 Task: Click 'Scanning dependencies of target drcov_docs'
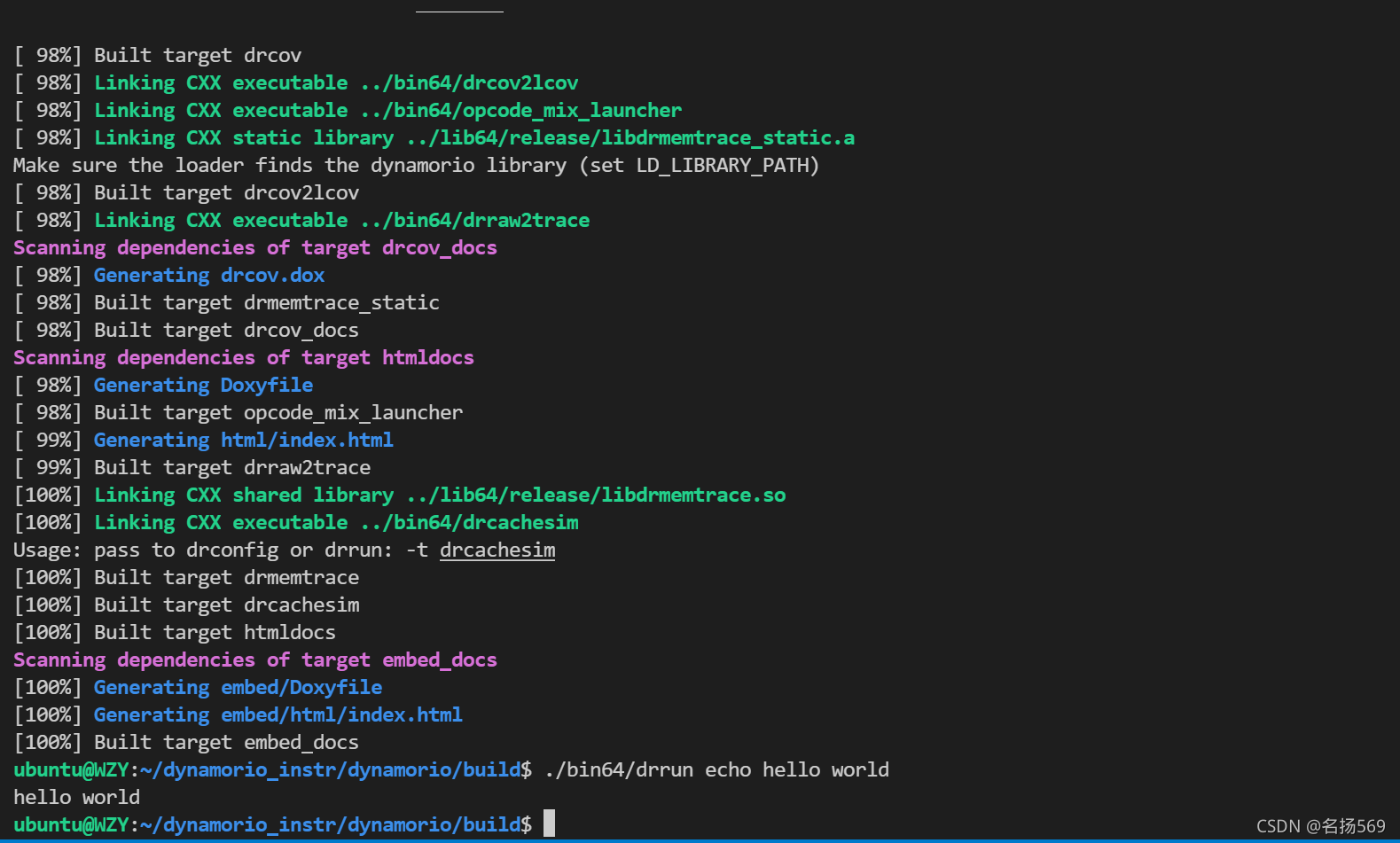click(x=255, y=248)
